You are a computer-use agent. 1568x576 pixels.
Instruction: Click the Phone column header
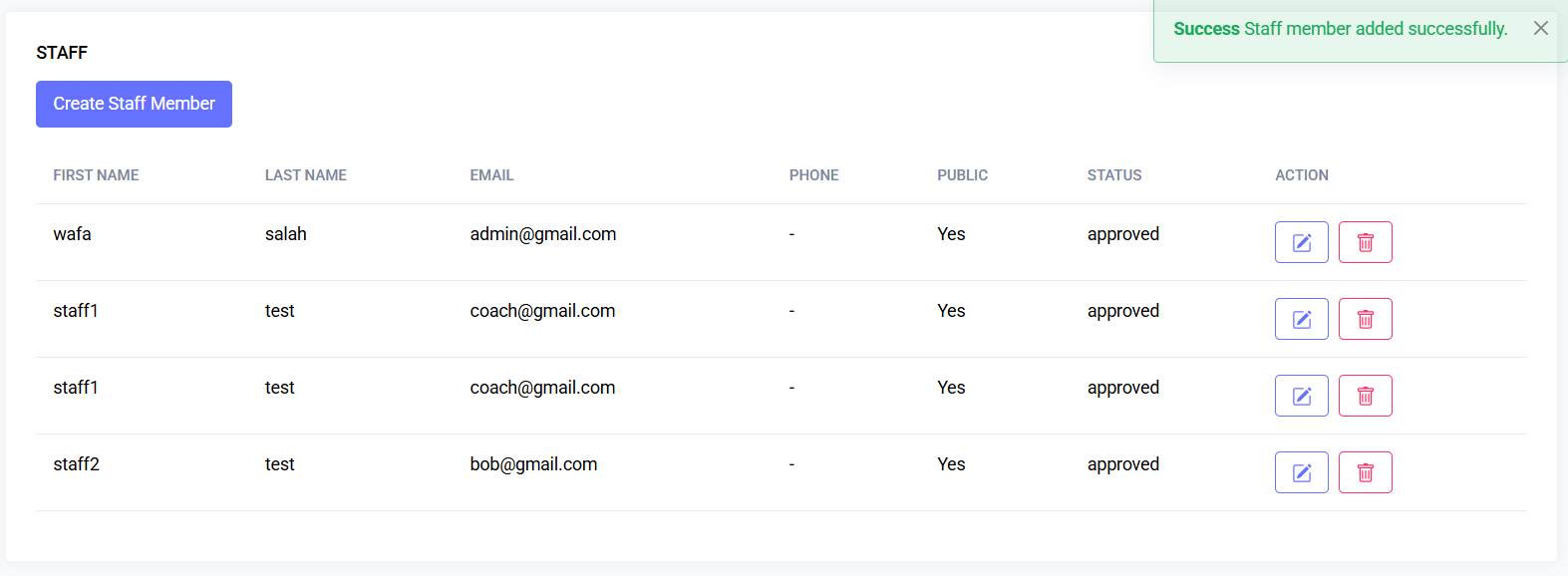[813, 175]
